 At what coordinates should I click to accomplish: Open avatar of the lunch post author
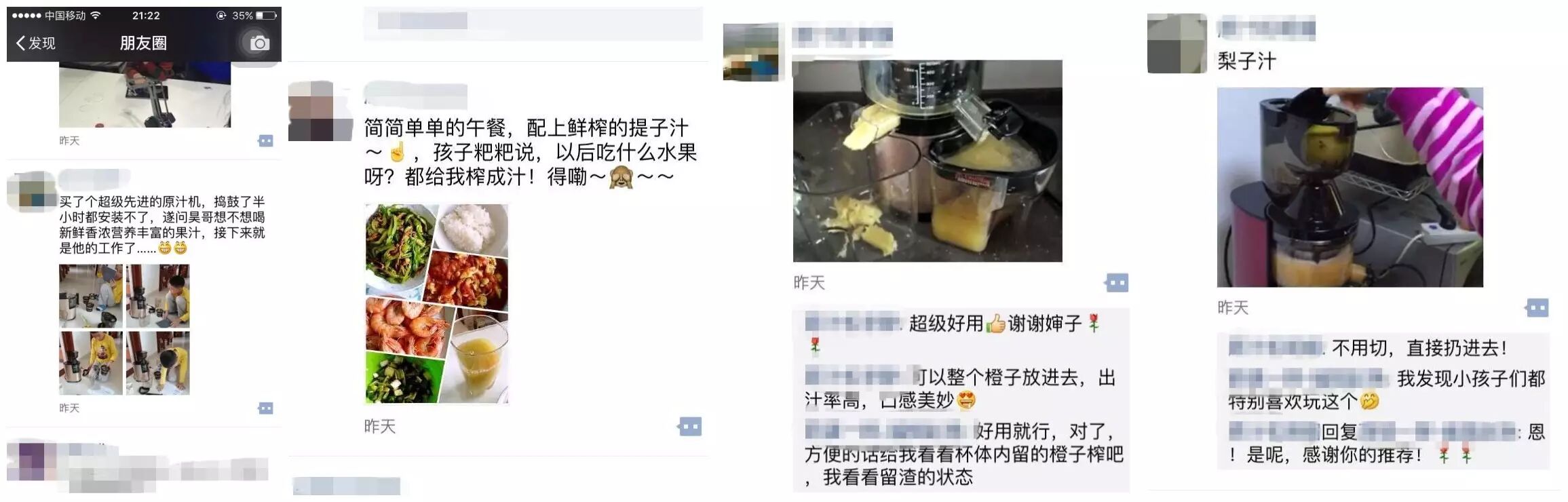coord(320,111)
